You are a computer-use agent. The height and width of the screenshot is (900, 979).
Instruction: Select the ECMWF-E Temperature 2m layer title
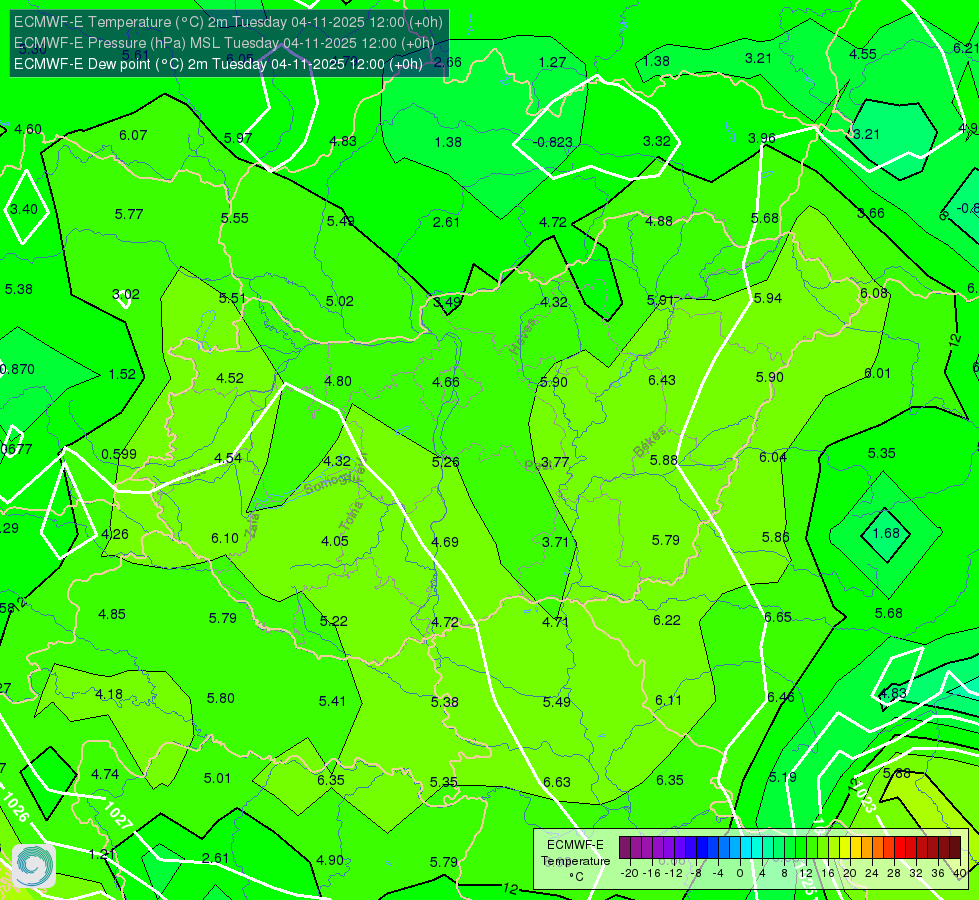(228, 22)
